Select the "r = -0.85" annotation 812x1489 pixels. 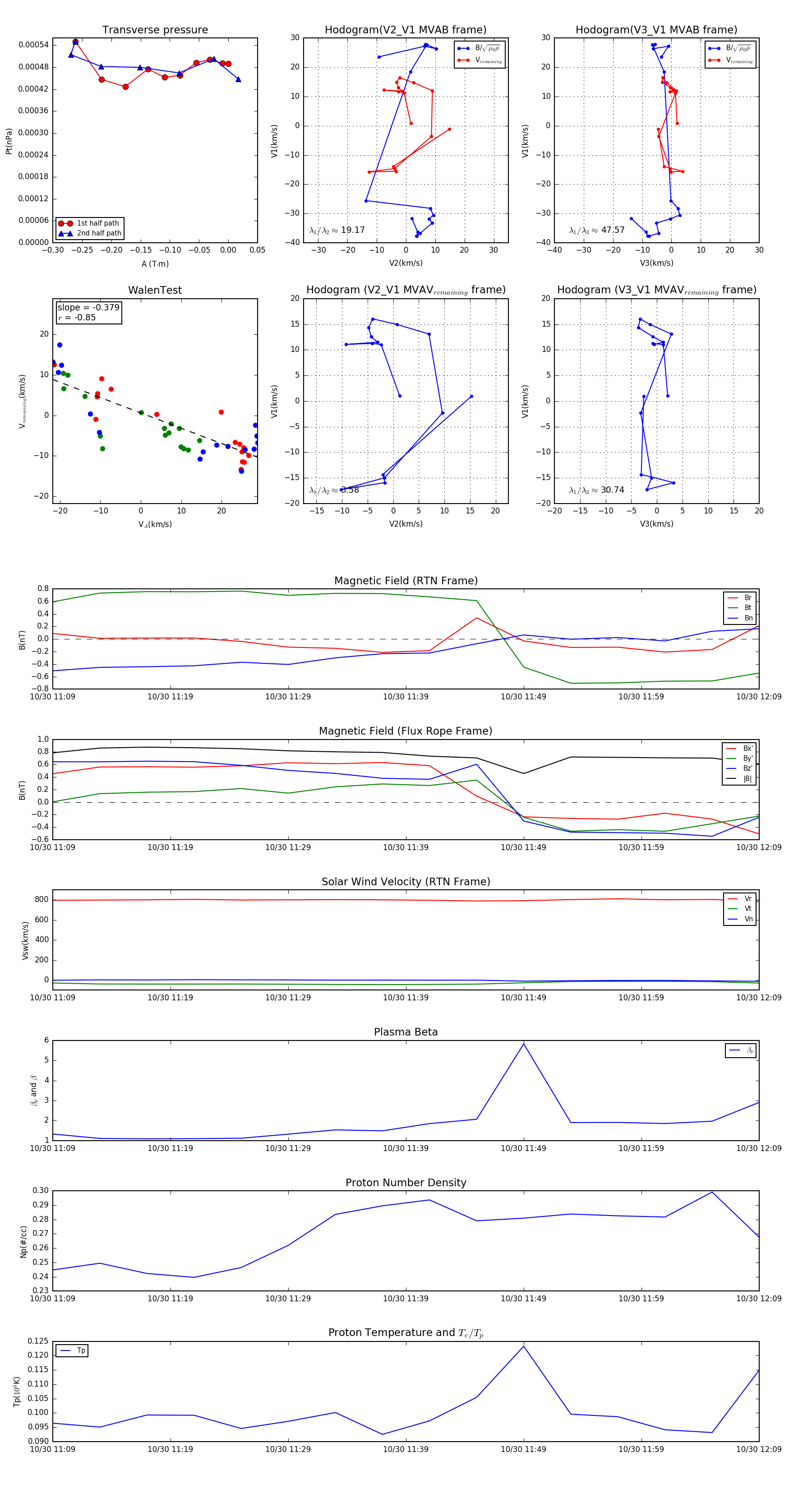pos(77,317)
